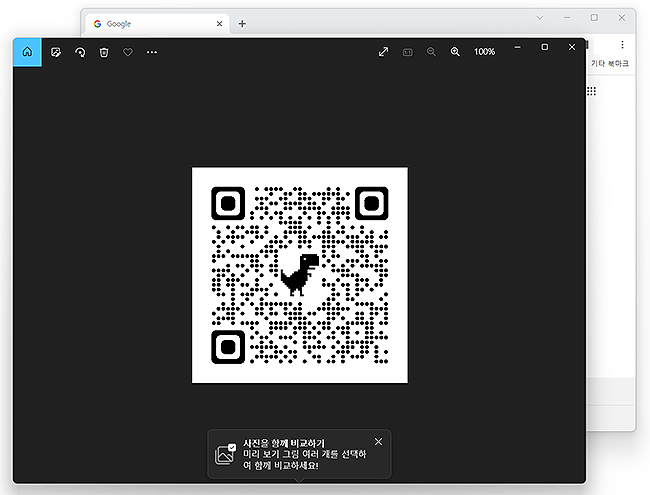
Task: Zoom out of the photo
Action: click(x=431, y=52)
